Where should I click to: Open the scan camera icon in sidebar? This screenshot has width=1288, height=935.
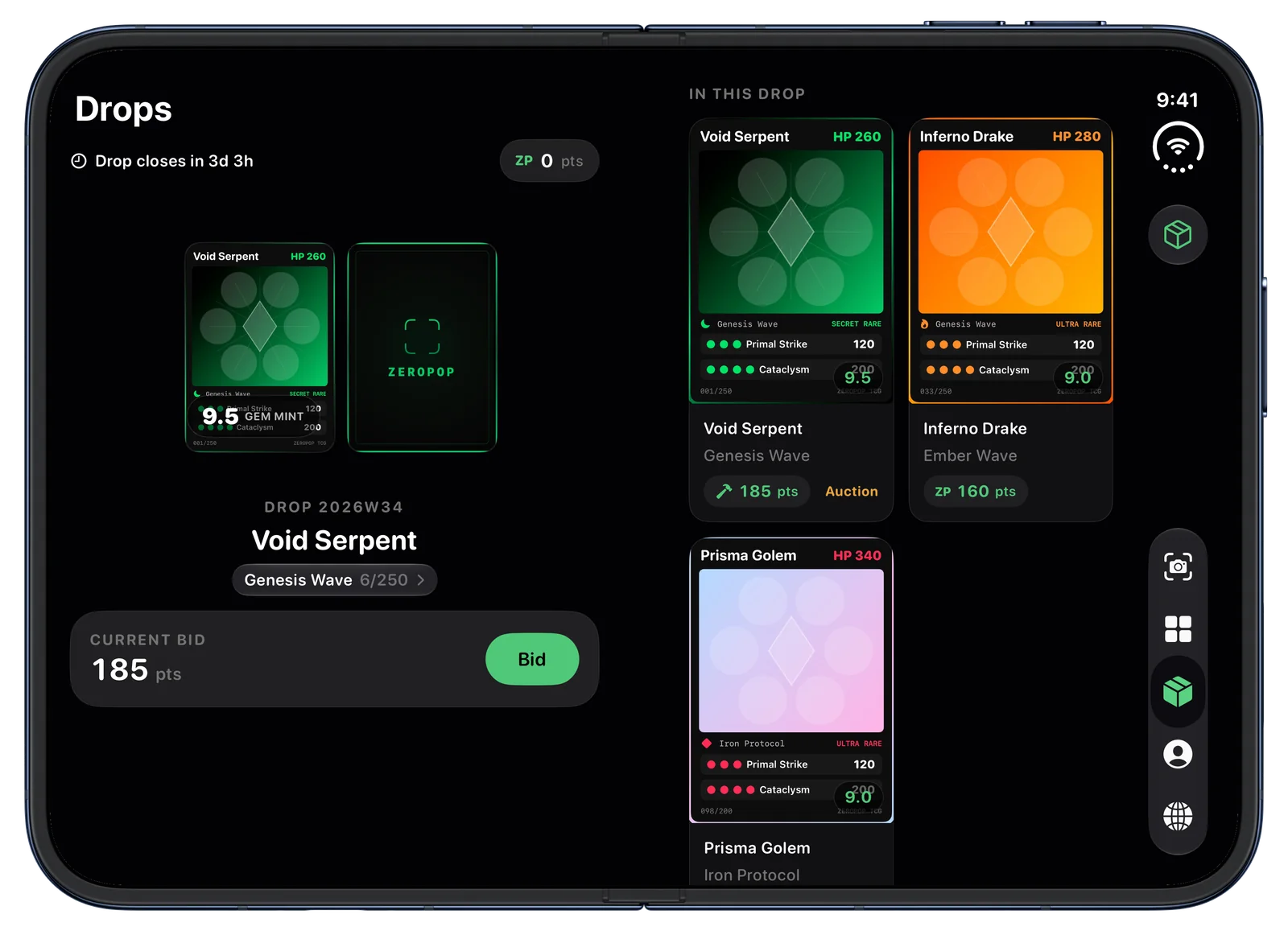coord(1178,566)
